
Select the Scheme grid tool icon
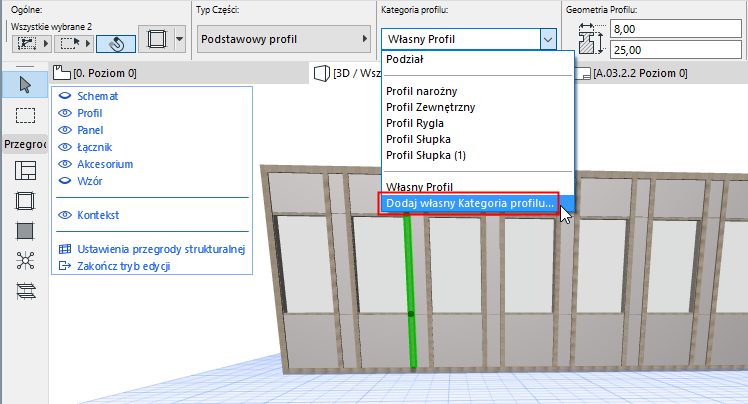25,171
